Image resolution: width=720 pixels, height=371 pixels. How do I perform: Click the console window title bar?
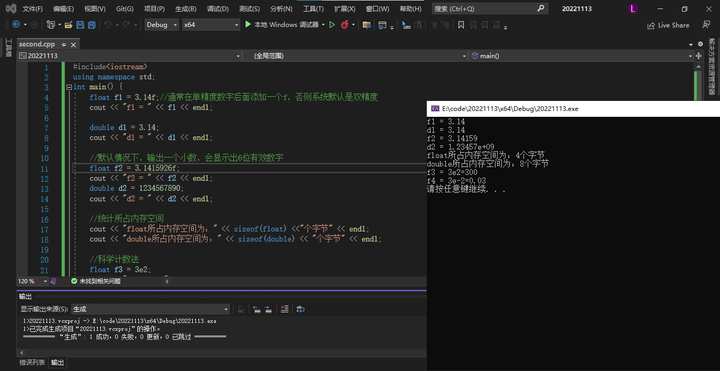(573, 109)
